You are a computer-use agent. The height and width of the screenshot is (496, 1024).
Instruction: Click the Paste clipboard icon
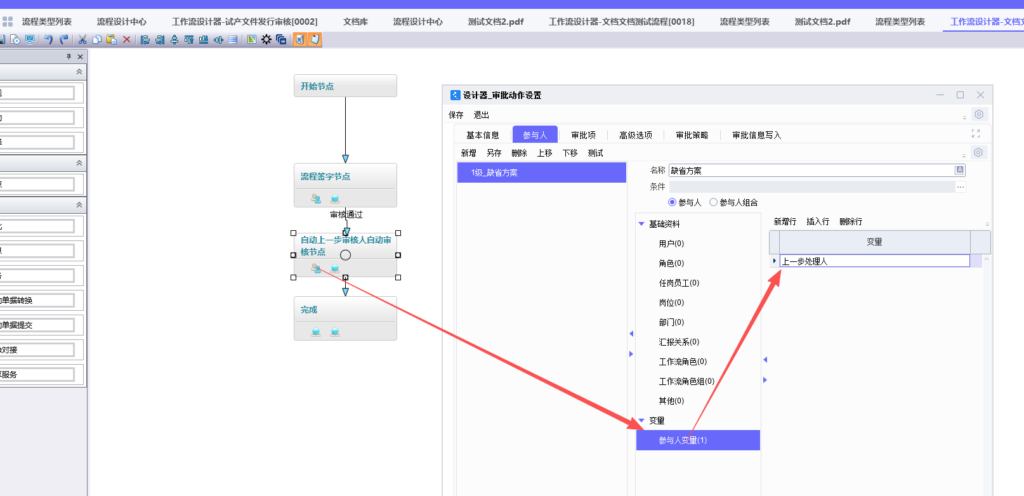112,40
